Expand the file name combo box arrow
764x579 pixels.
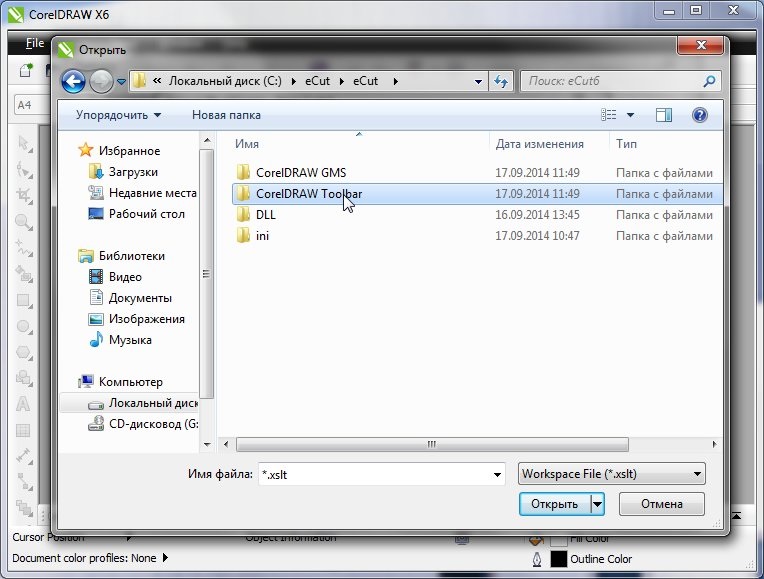coord(497,474)
